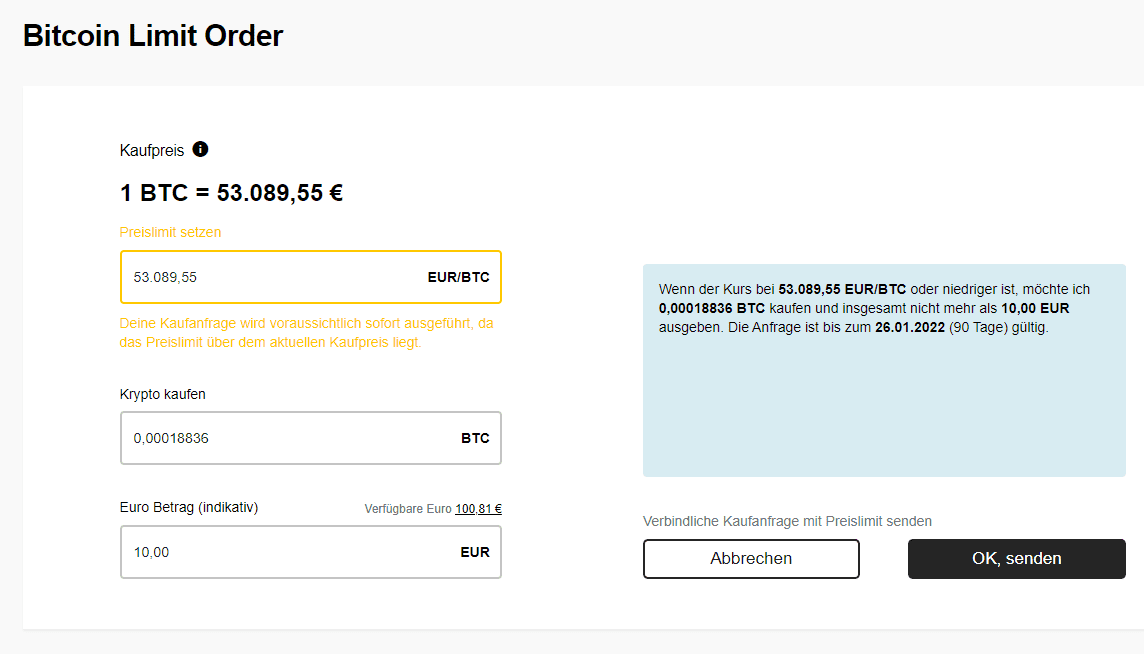This screenshot has width=1144, height=654.
Task: Click the yellow warning about immediate execution
Action: point(306,333)
